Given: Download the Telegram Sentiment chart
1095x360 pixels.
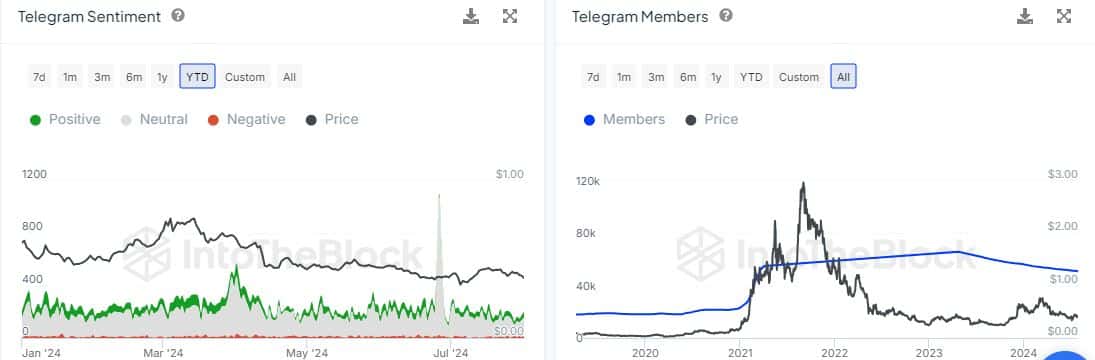Looking at the screenshot, I should pyautogui.click(x=471, y=16).
